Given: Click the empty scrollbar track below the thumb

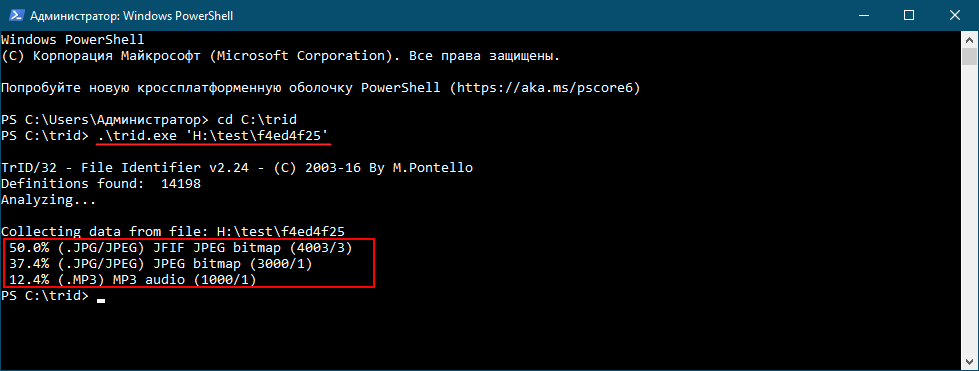Looking at the screenshot, I should [968, 208].
